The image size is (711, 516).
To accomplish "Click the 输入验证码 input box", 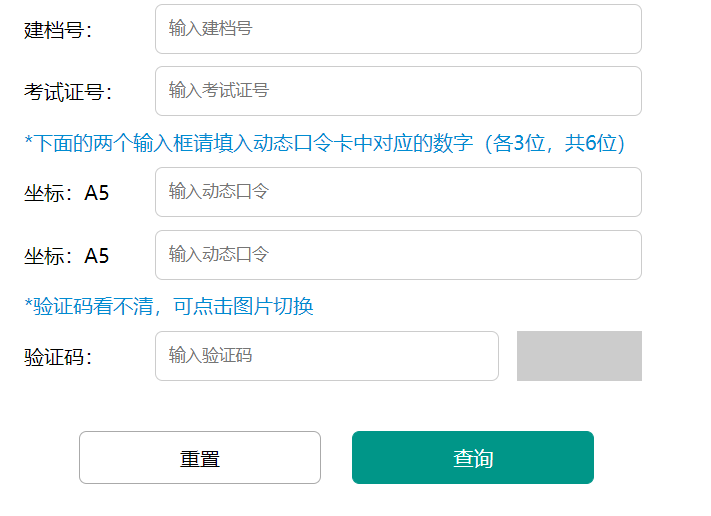I will 326,356.
